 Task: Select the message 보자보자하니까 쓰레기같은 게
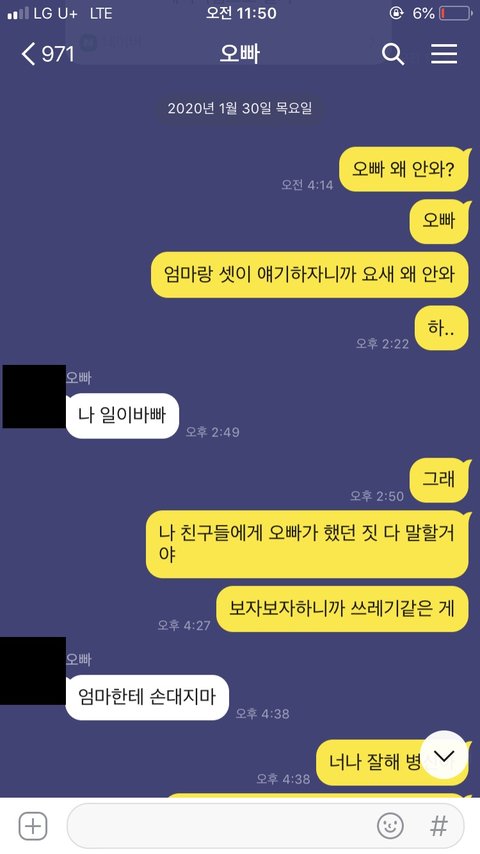point(342,608)
